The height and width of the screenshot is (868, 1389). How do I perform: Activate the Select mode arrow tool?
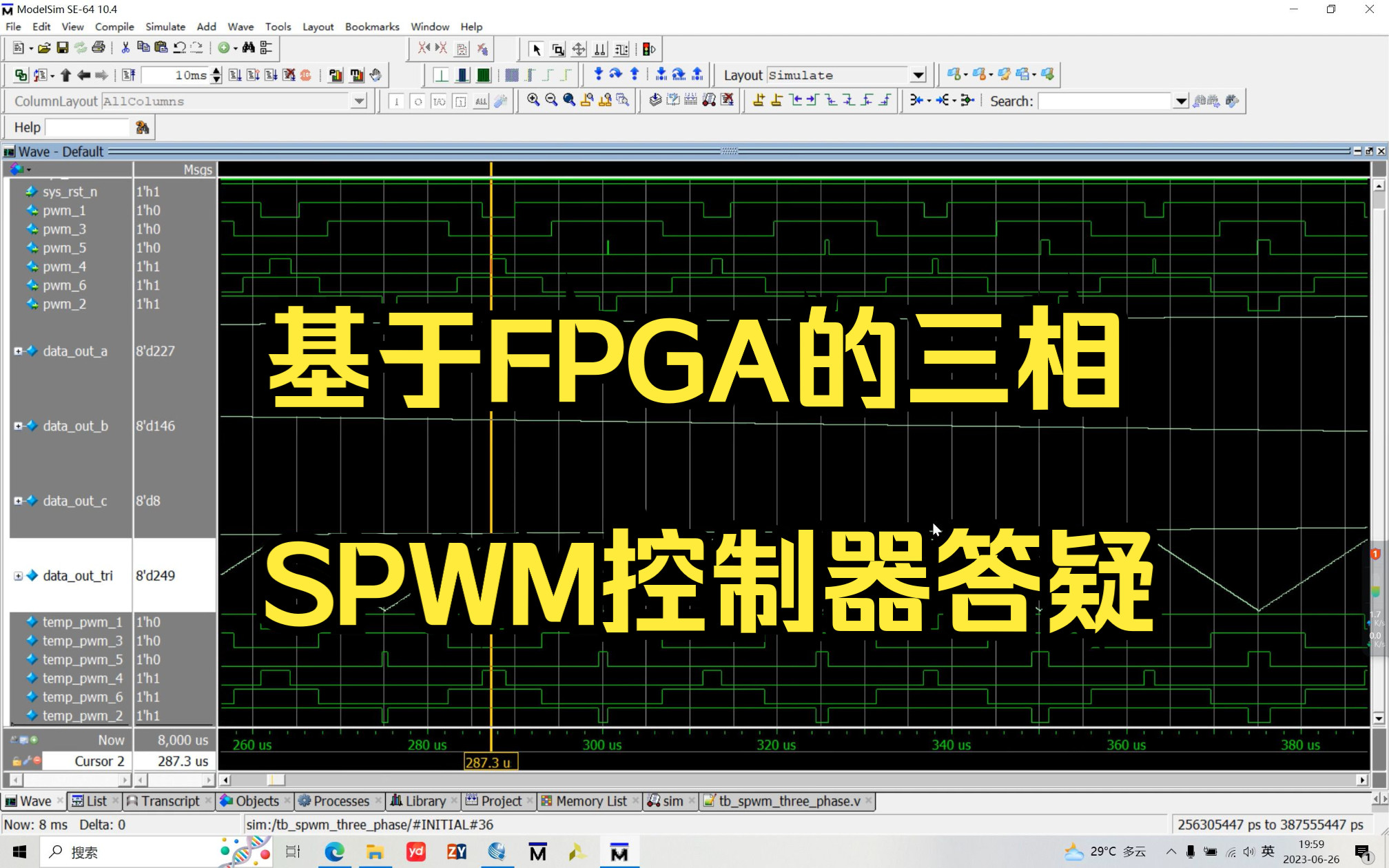(x=537, y=49)
